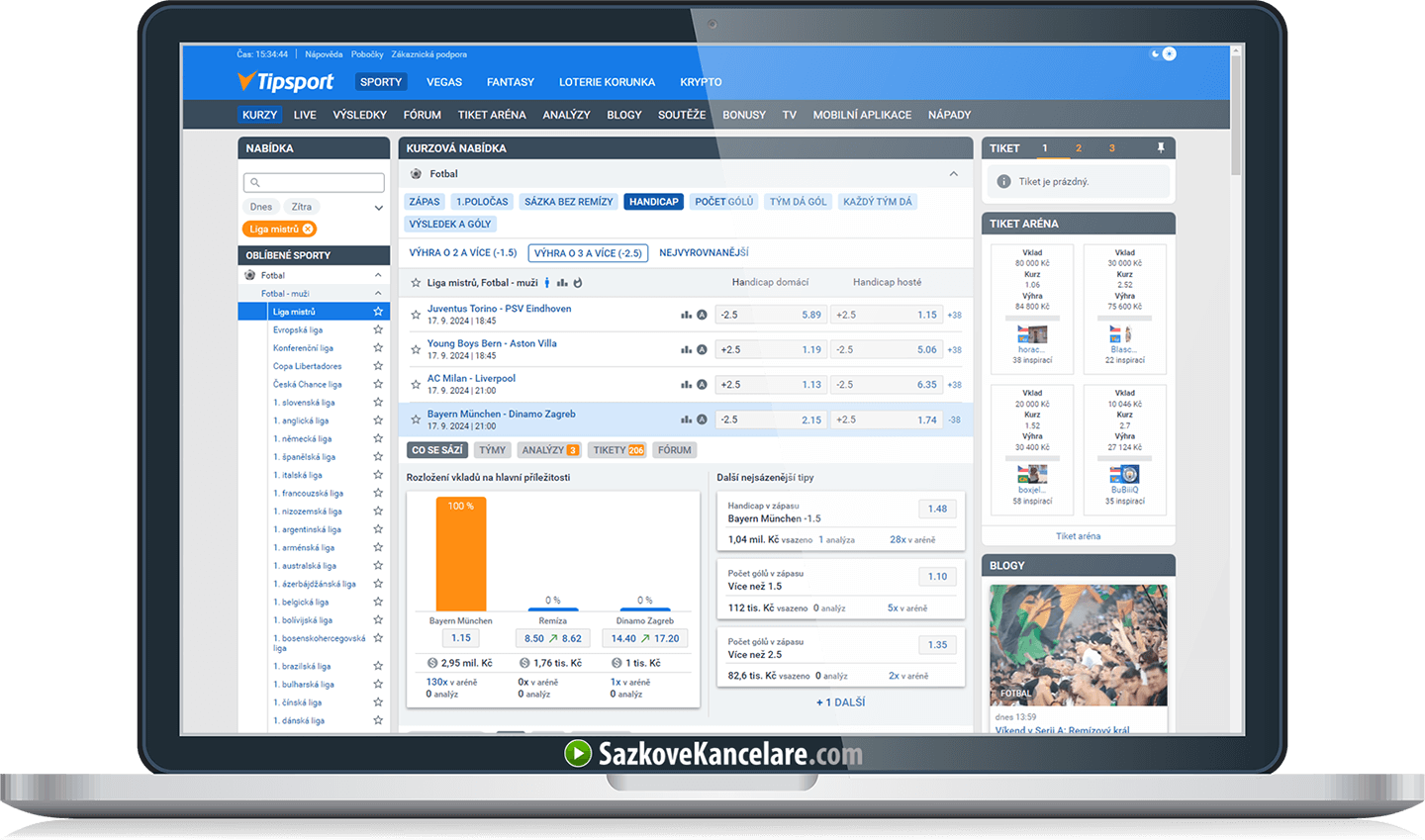Favorite Copa Libertadores with its star

[378, 366]
